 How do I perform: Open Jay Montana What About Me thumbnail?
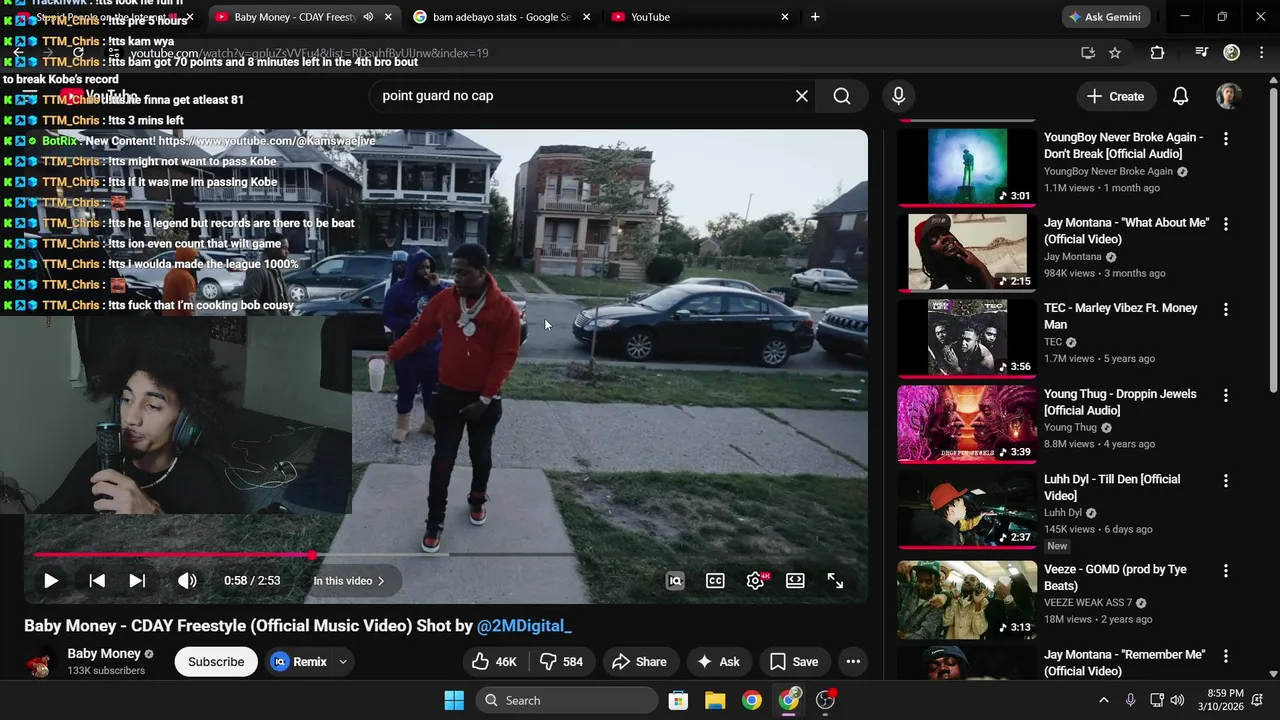pos(967,252)
